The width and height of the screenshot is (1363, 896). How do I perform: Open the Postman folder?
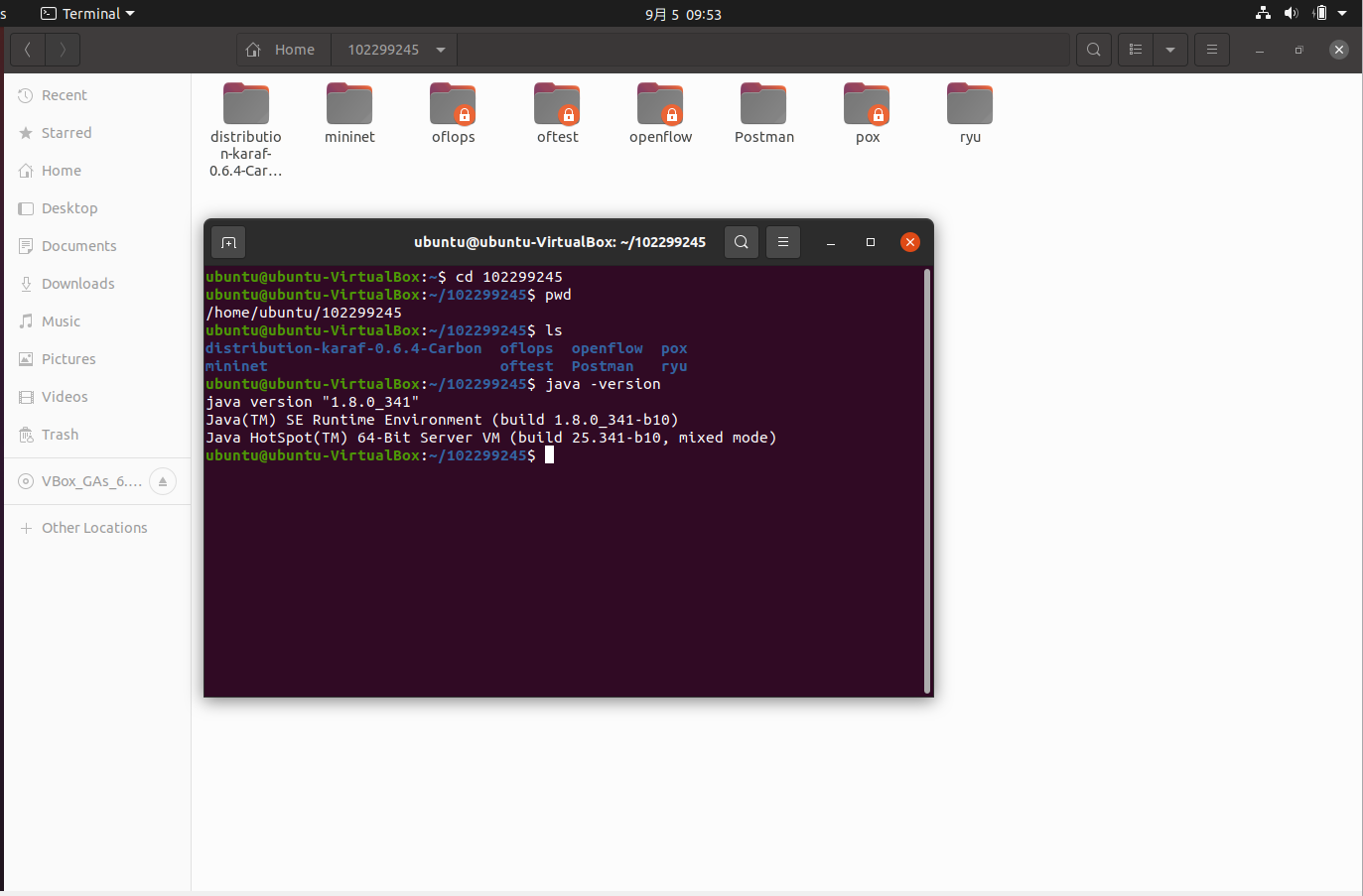pos(763,113)
